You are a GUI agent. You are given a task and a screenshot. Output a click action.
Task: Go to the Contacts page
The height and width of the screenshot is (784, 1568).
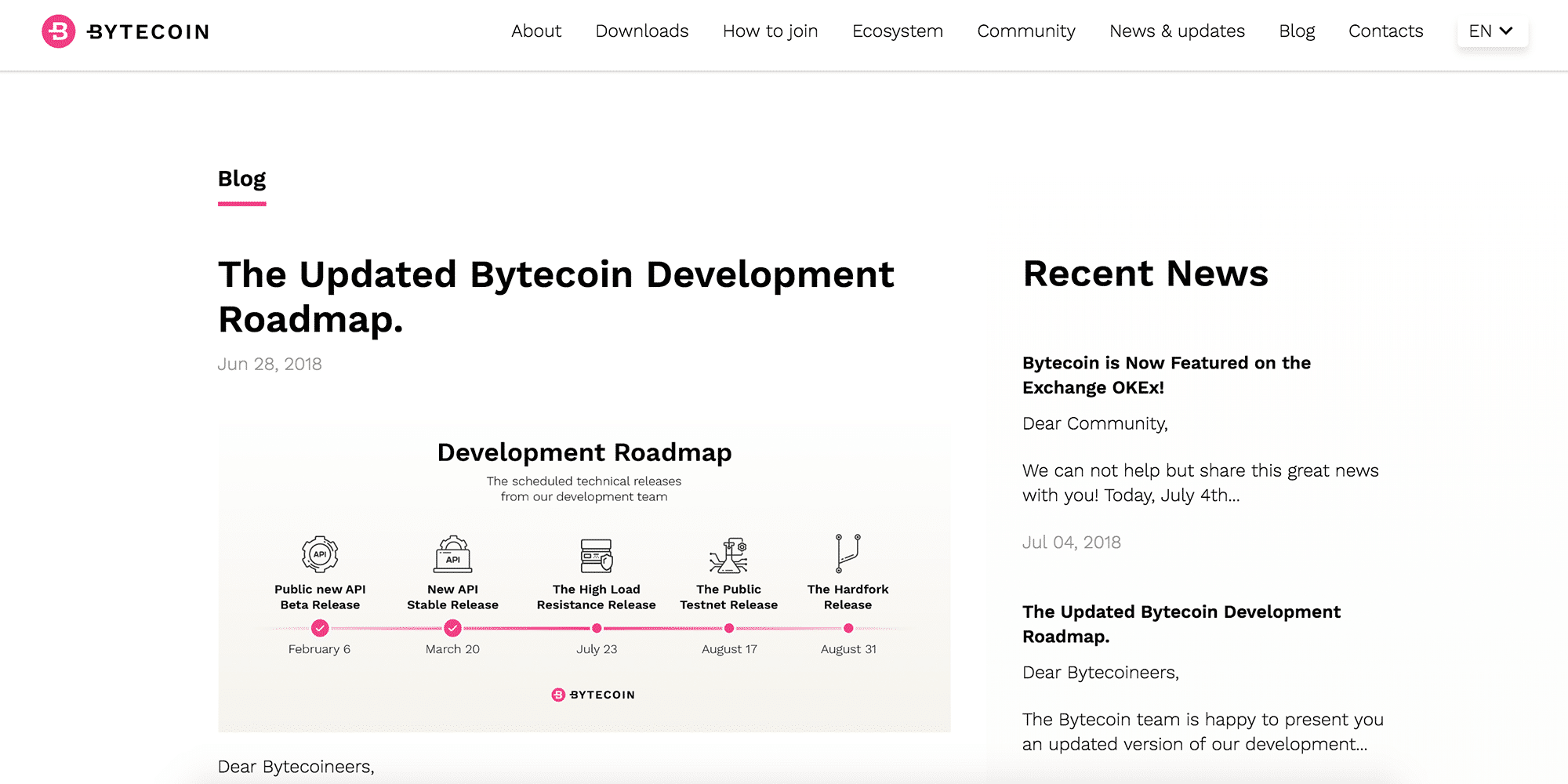(x=1386, y=31)
